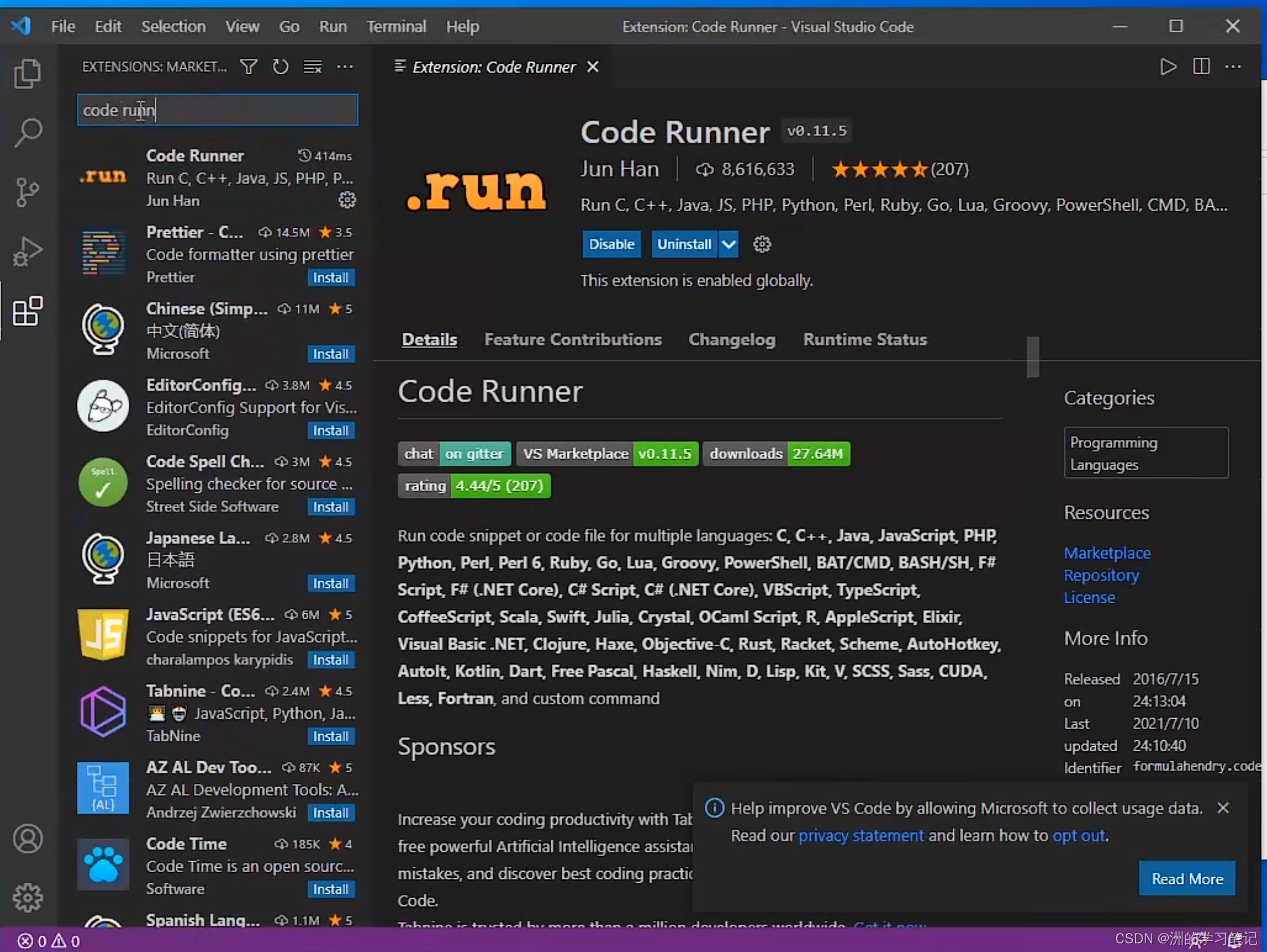Viewport: 1267px width, 952px height.
Task: Switch to the Details tab
Action: coord(429,339)
